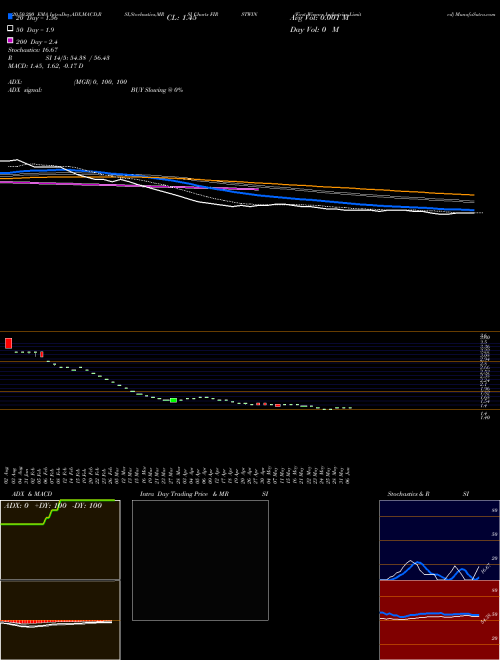Screen dimensions: 500x660
Task: Click the large red candlestick at chart start
Action: (8, 343)
